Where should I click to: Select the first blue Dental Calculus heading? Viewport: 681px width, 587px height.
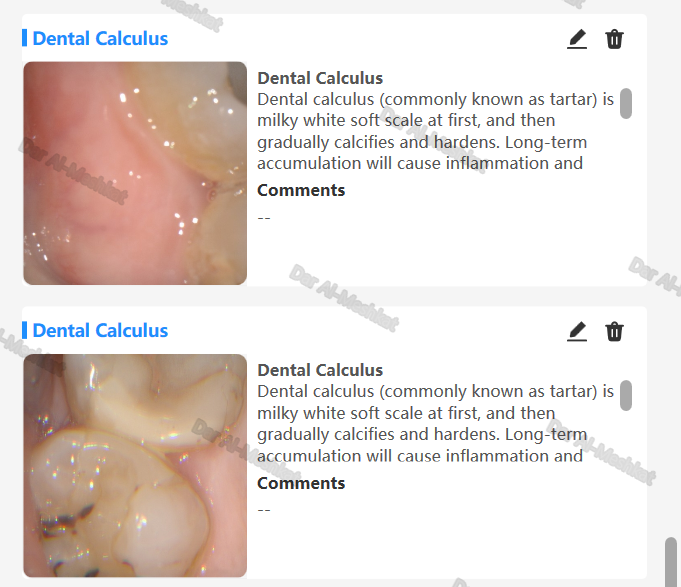(100, 38)
